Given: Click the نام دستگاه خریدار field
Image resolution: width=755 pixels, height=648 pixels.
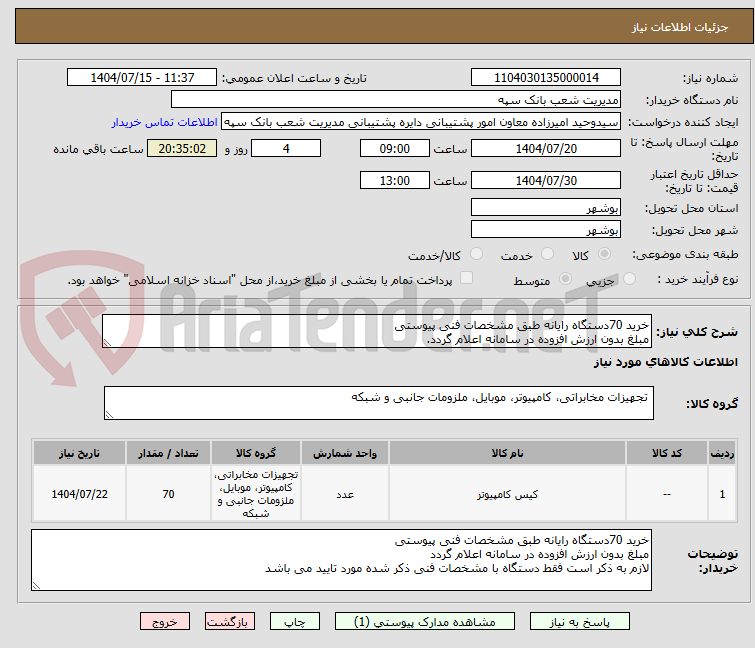Looking at the screenshot, I should (x=396, y=100).
